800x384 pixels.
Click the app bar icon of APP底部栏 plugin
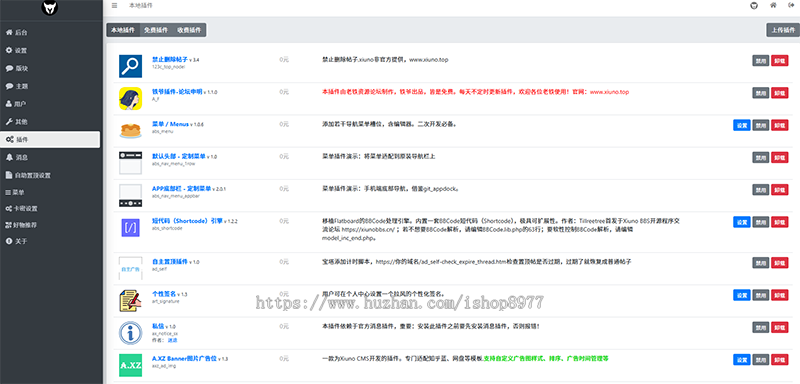coord(131,195)
